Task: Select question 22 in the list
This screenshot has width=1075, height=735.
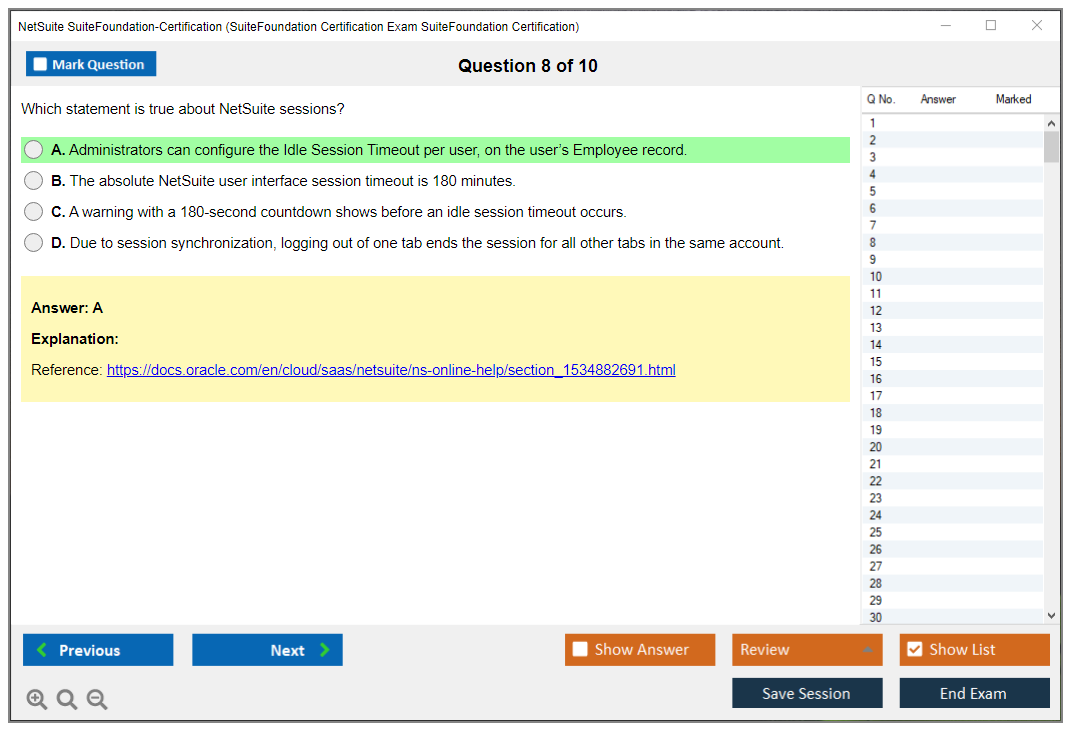Action: pyautogui.click(x=952, y=481)
